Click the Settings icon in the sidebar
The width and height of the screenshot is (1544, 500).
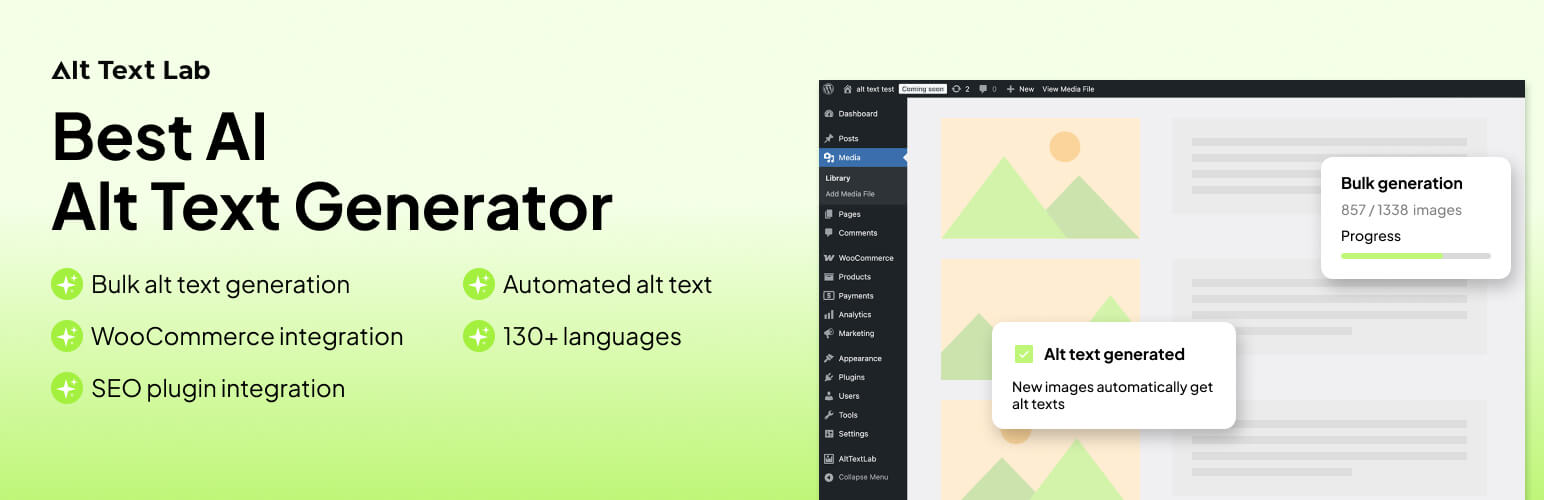pos(829,434)
